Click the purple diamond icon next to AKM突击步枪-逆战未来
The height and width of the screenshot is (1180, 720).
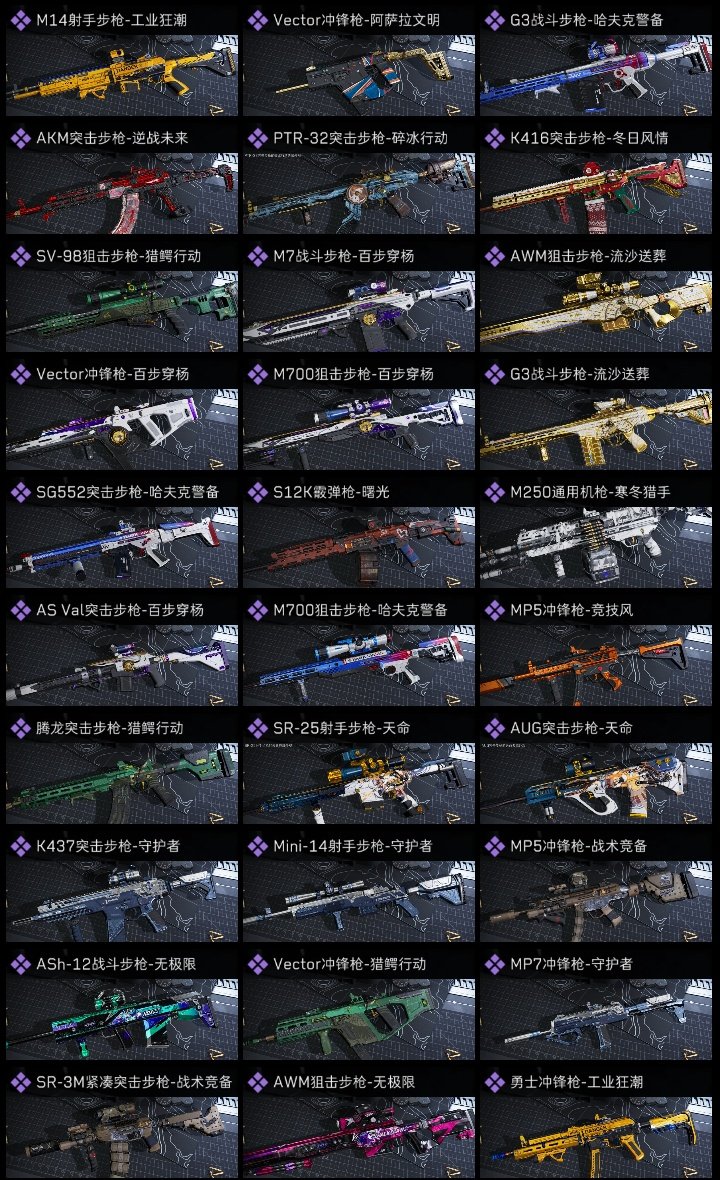click(x=20, y=138)
